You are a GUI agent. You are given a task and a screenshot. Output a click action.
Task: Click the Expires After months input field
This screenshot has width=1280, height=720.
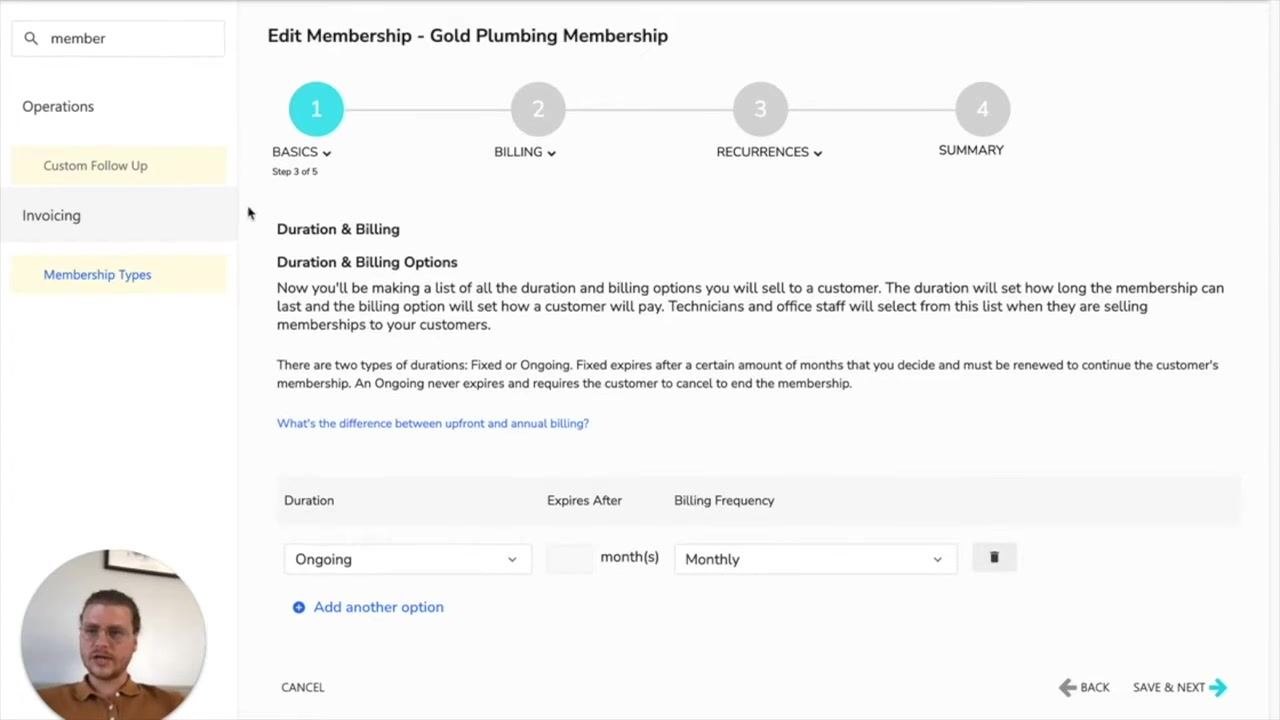(x=570, y=558)
